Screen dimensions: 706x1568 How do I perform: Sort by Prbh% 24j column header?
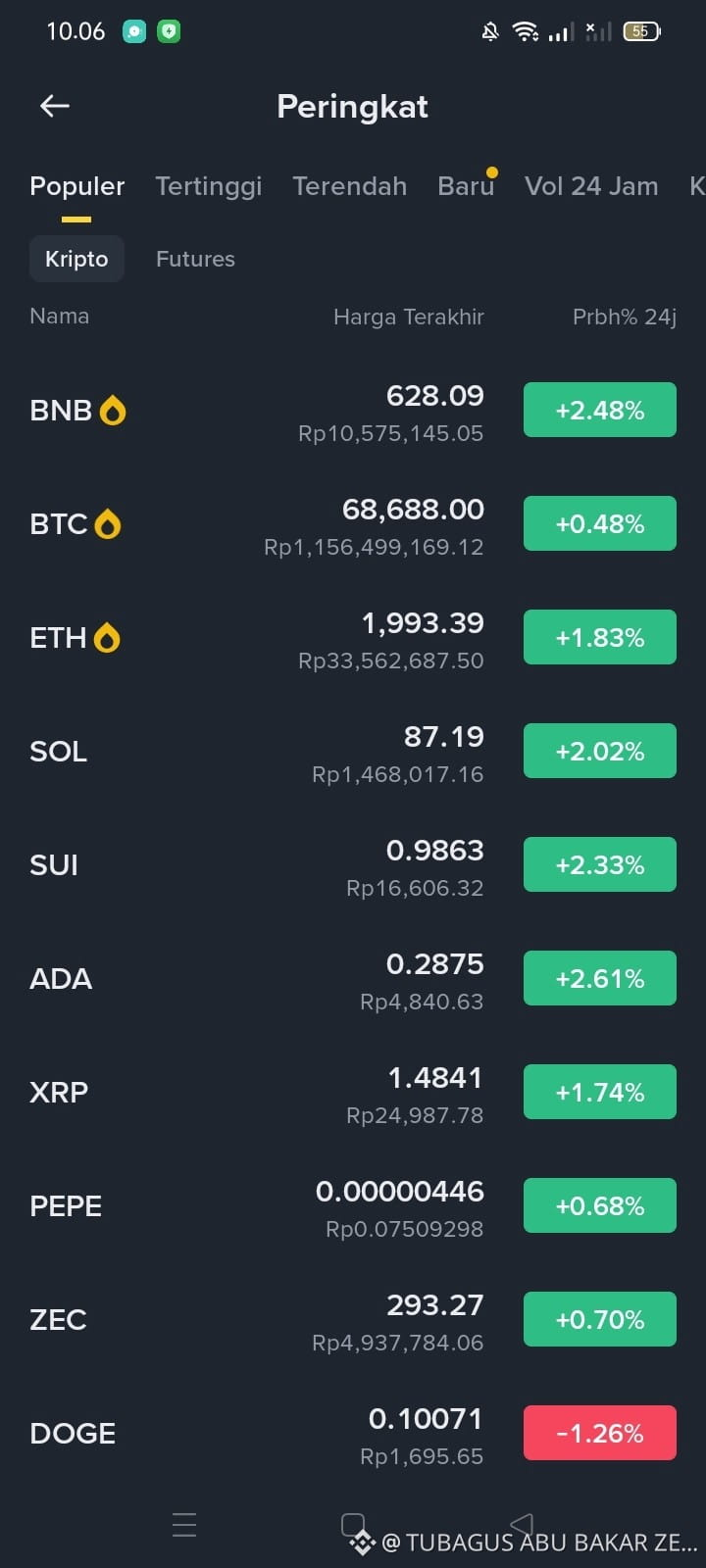click(625, 317)
